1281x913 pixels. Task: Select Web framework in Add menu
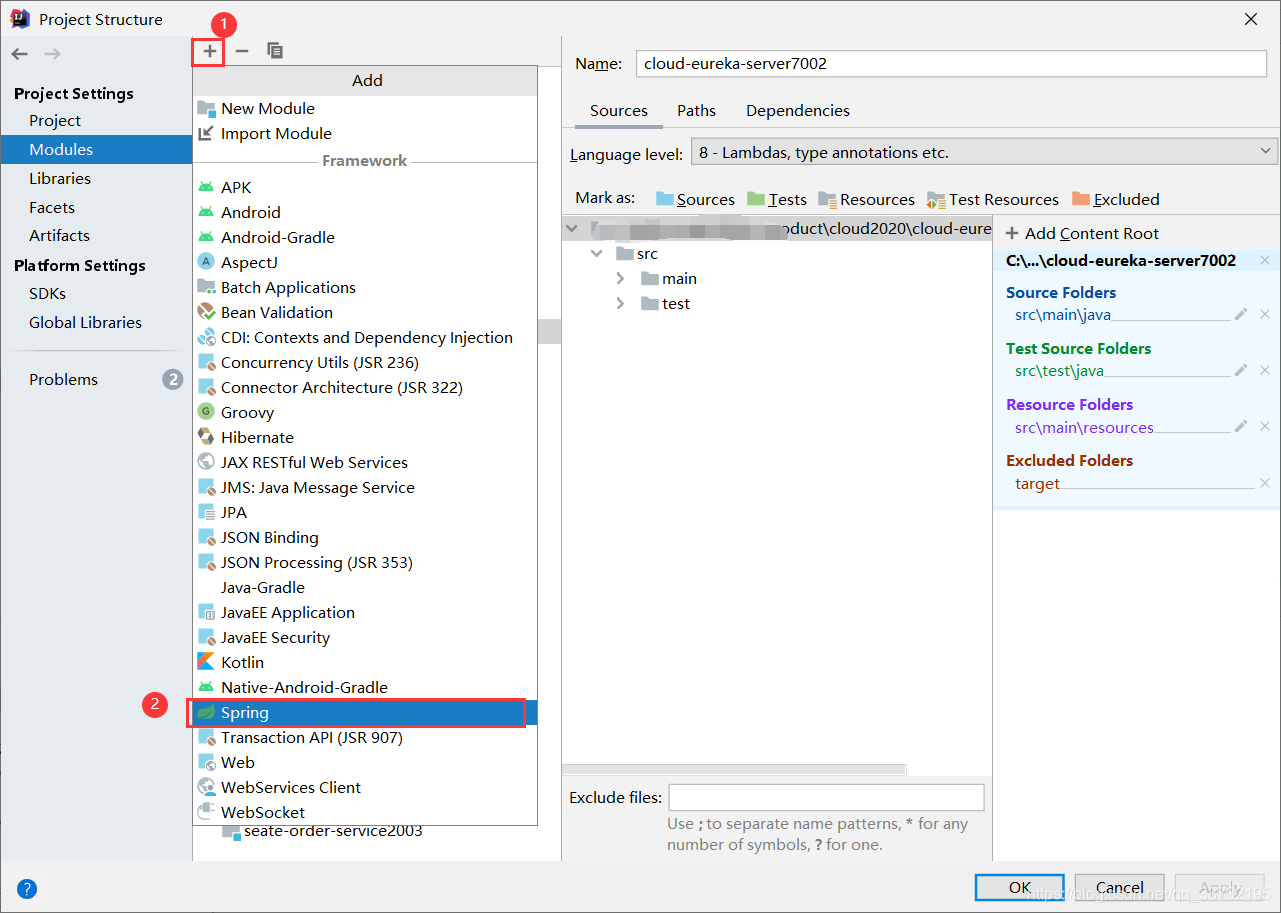365,762
